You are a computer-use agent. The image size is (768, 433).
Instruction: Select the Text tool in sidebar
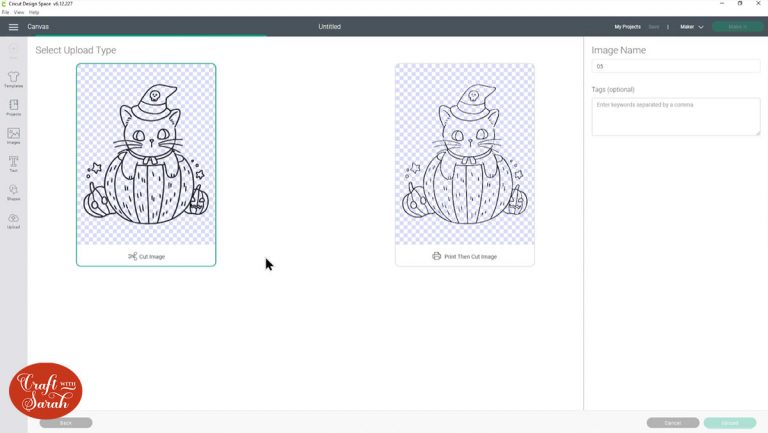click(13, 164)
